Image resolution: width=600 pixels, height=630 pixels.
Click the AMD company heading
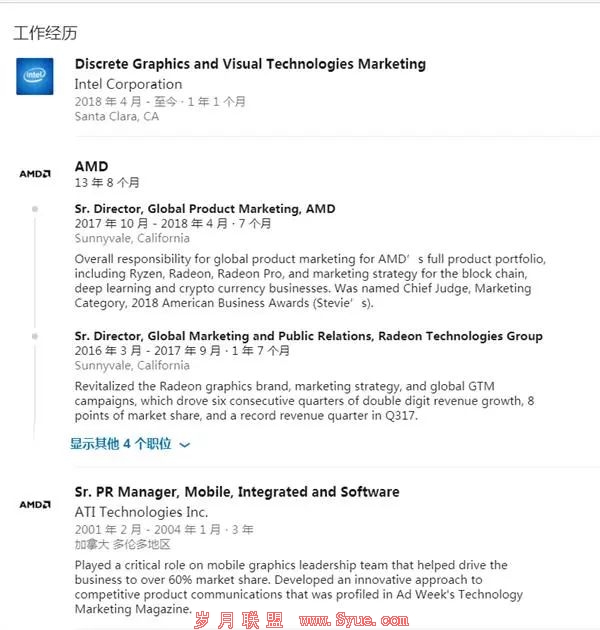(x=91, y=166)
